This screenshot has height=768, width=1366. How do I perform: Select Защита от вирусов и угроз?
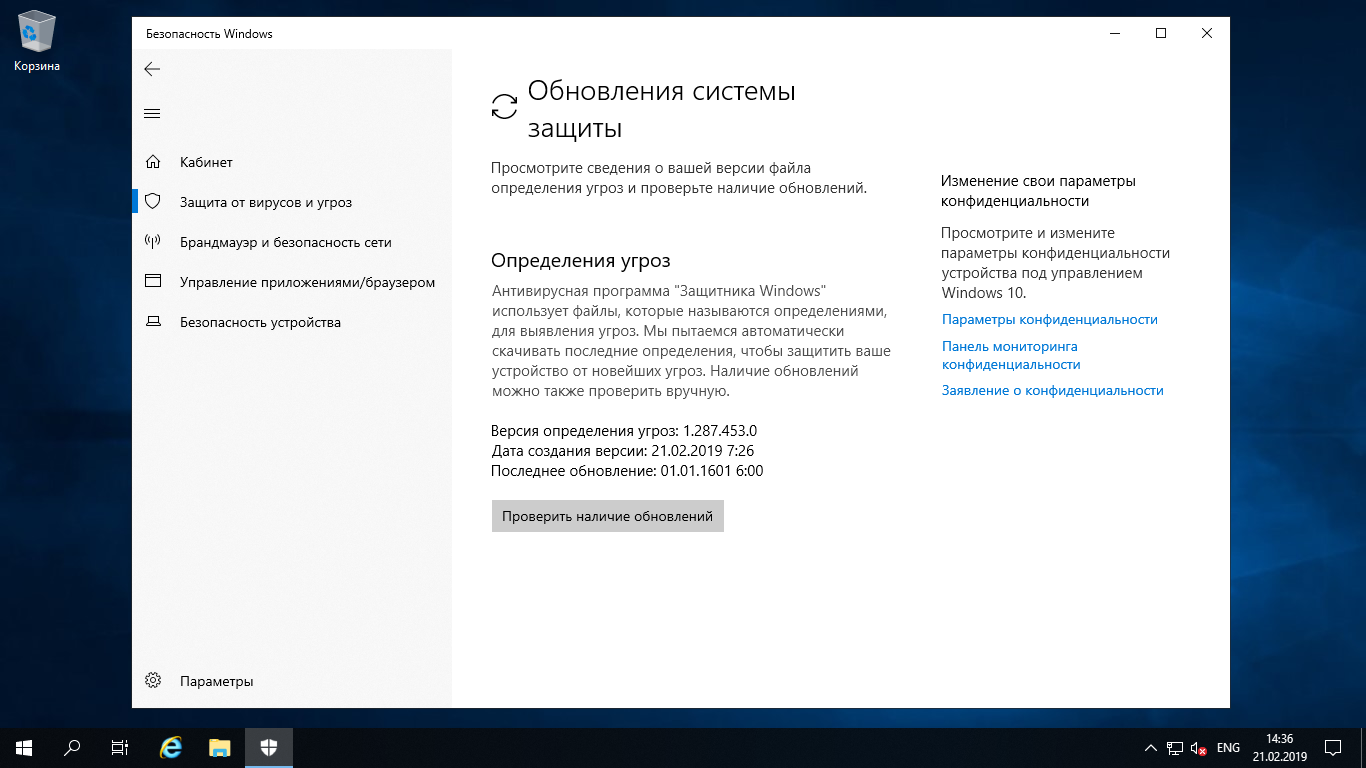(292, 202)
